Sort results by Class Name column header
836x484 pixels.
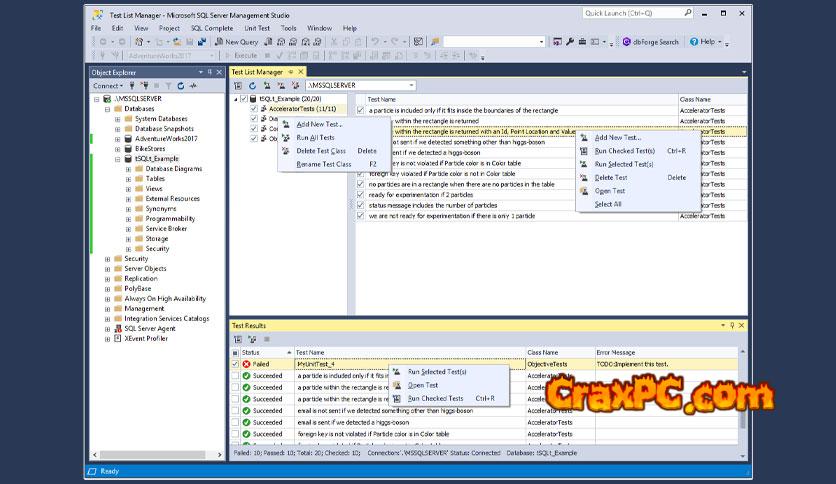[x=543, y=352]
